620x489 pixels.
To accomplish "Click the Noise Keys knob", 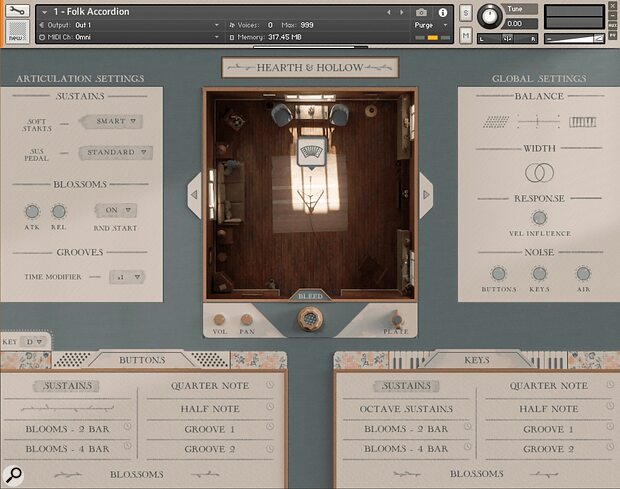I will click(x=539, y=274).
